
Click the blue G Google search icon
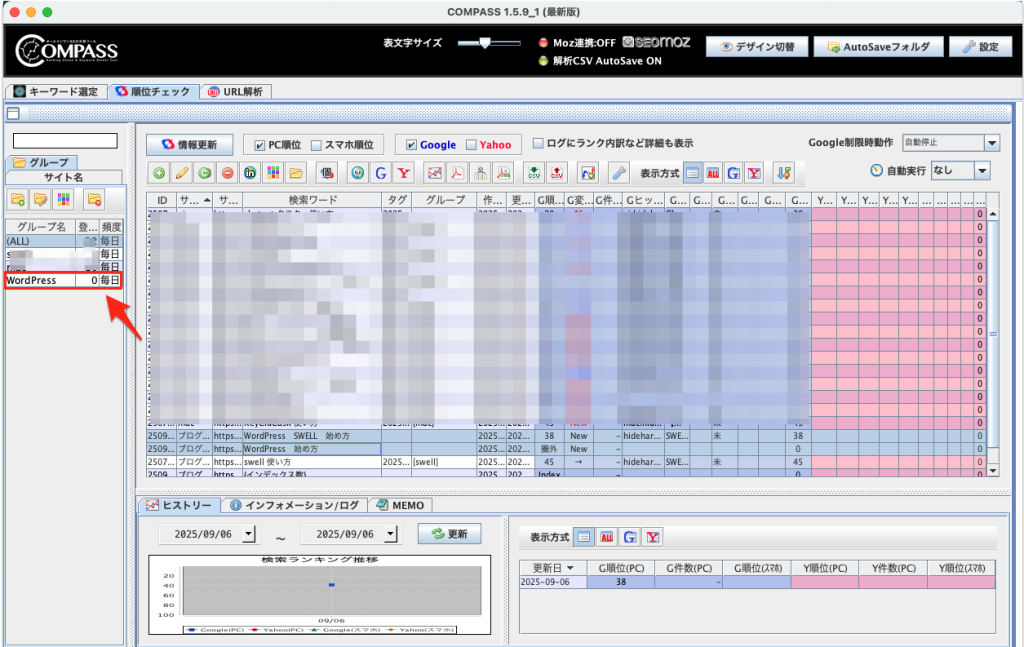click(x=381, y=172)
